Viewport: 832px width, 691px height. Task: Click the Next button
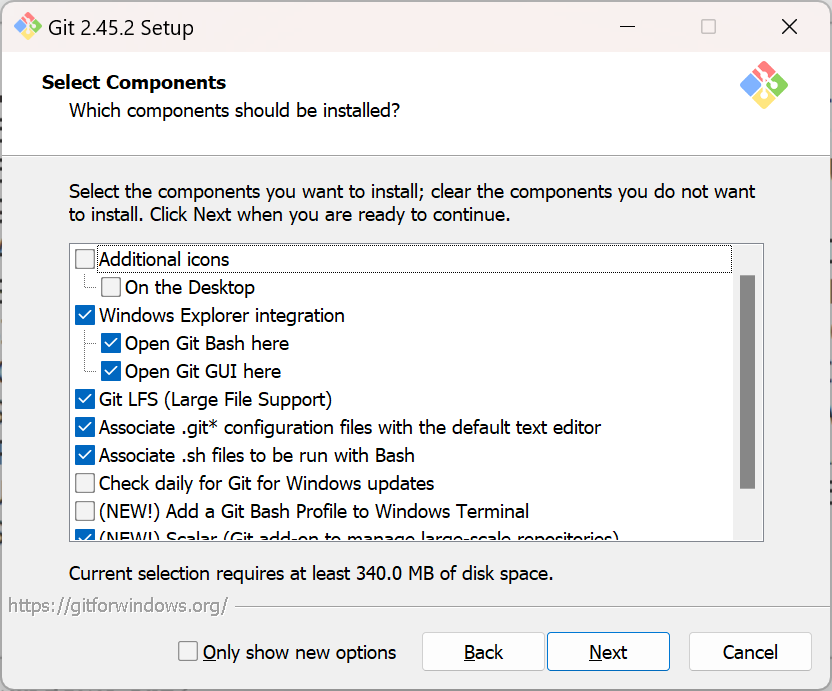(608, 652)
